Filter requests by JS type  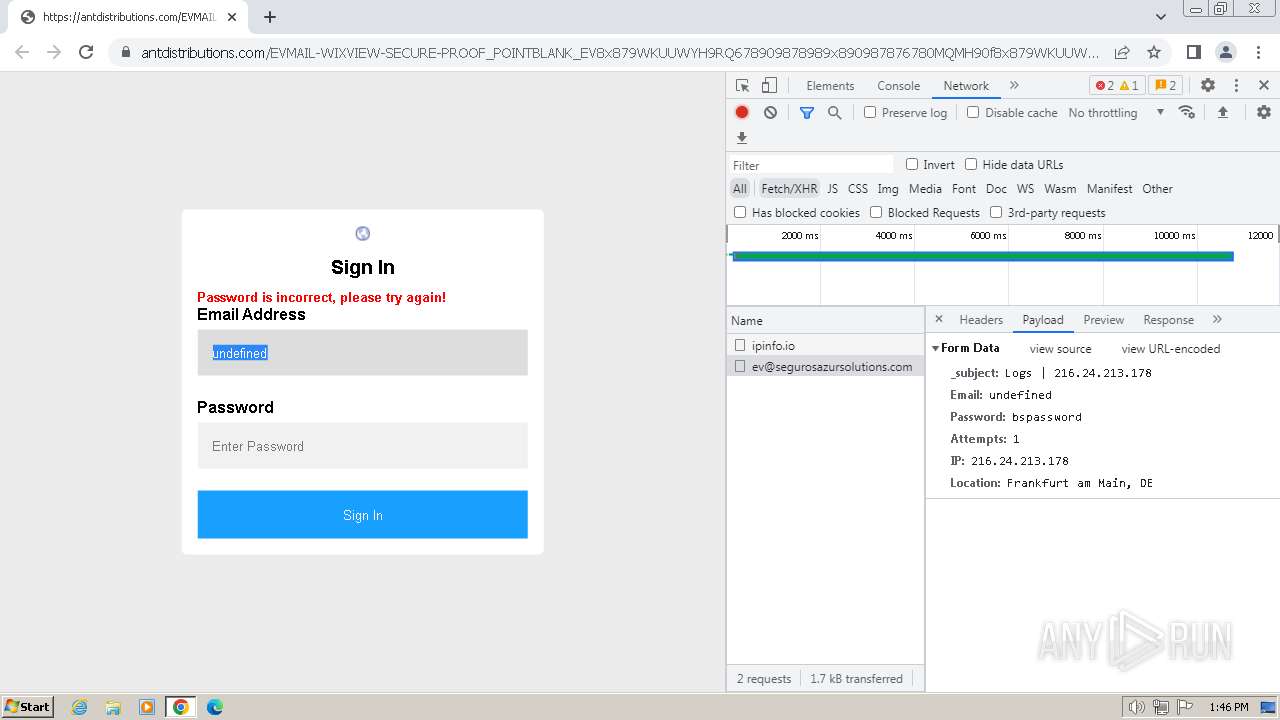[832, 188]
